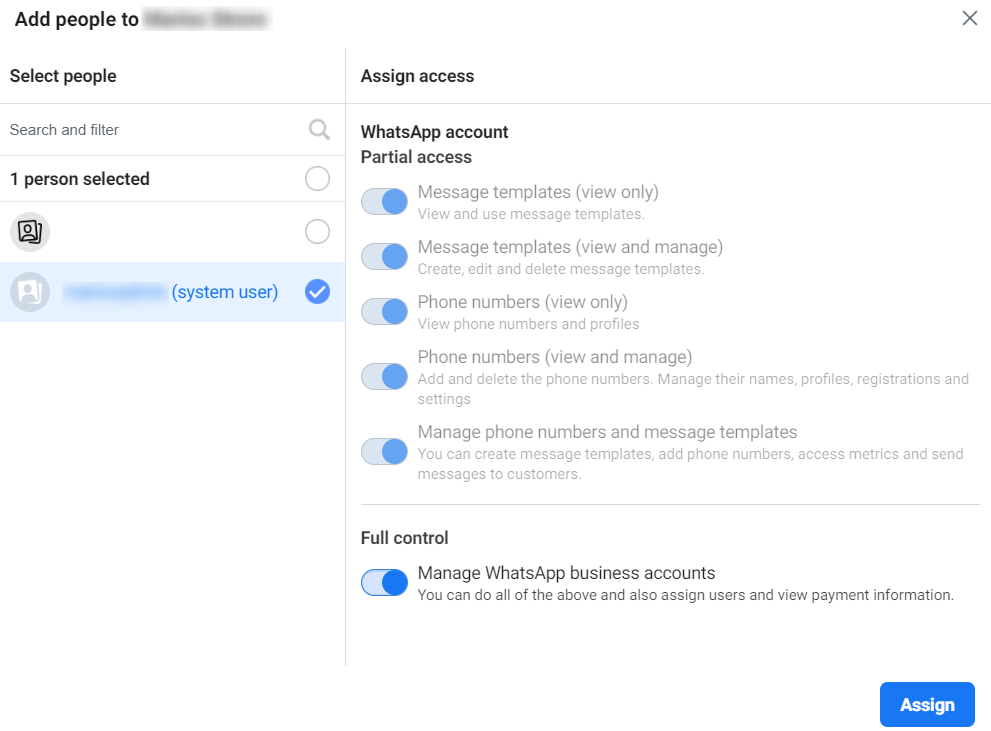The width and height of the screenshot is (991, 731).
Task: Click 'Select people' heading
Action: click(x=63, y=76)
